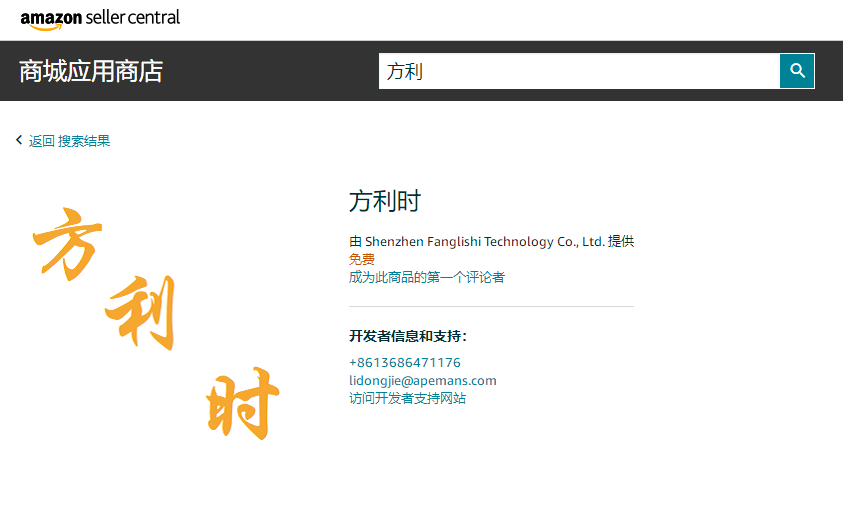Click the 方利时 app logo image
The height and width of the screenshot is (523, 843).
(156, 324)
